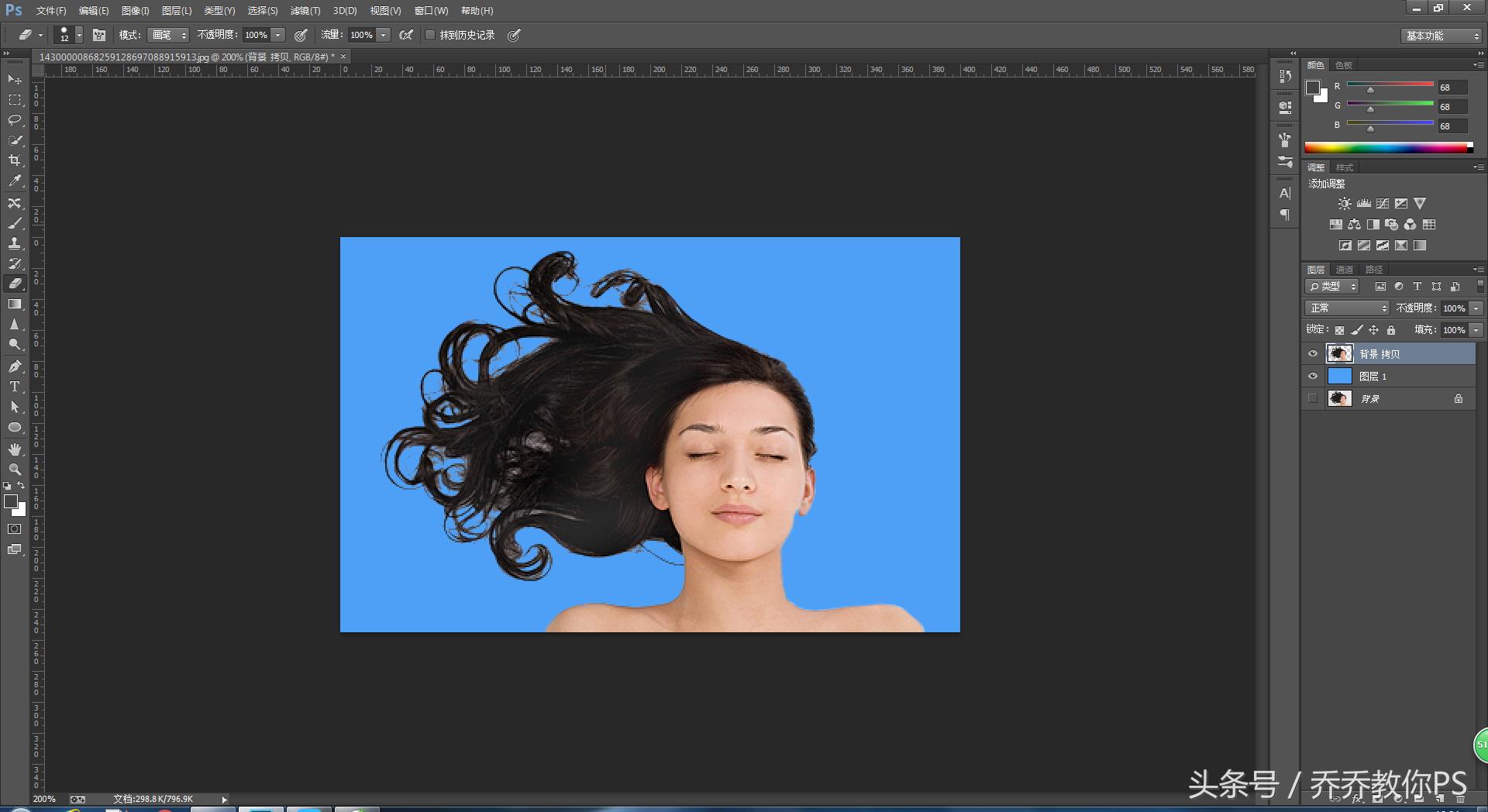1488x812 pixels.
Task: Select the Gradient tool
Action: point(14,304)
